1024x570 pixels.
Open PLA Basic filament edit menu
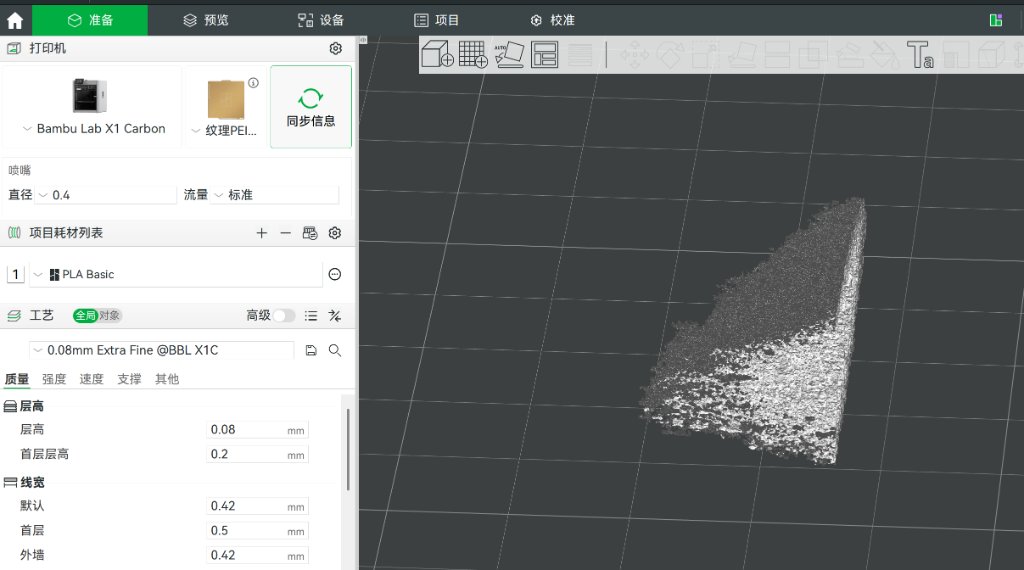pyautogui.click(x=335, y=274)
